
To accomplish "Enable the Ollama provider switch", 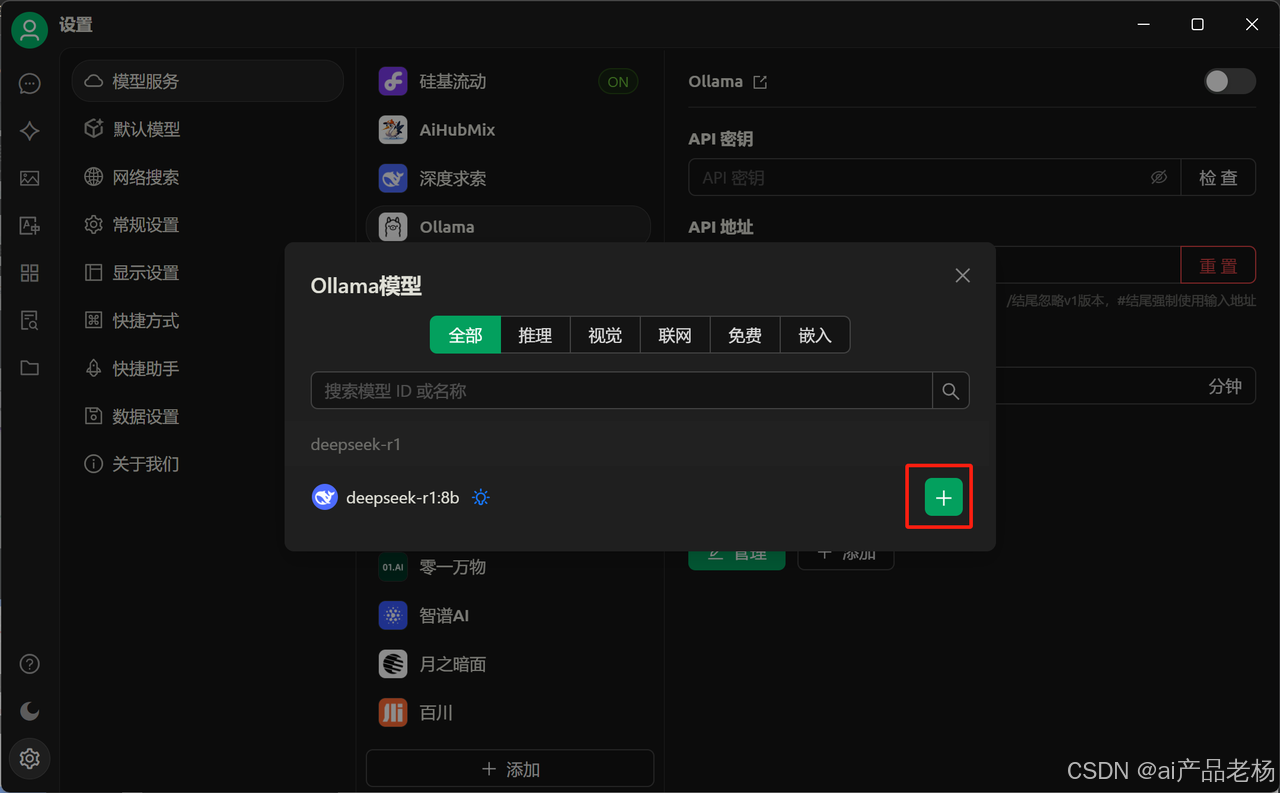I will tap(1229, 81).
